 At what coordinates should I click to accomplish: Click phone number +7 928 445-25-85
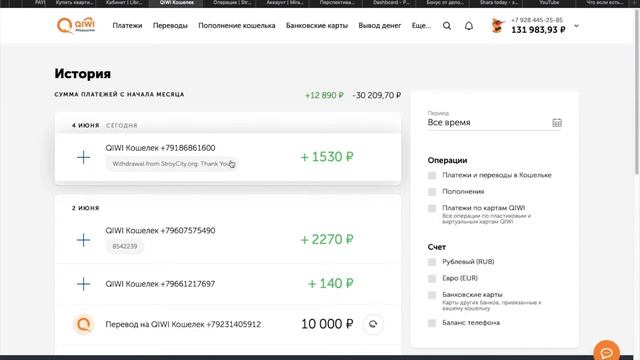click(537, 20)
